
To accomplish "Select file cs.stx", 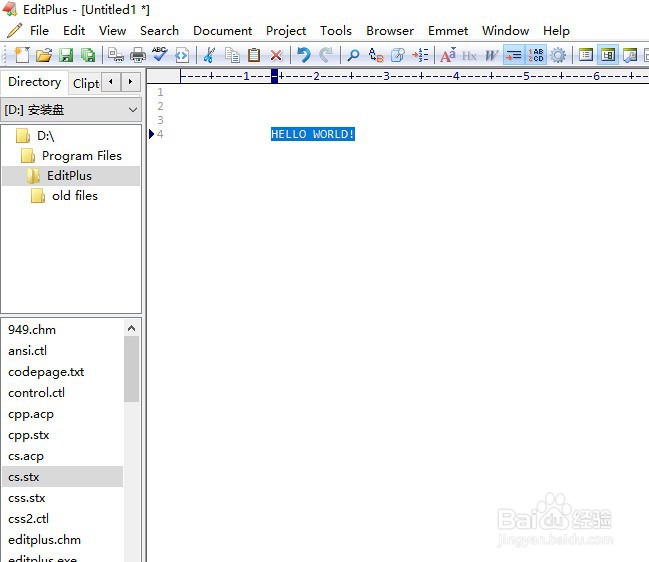I will pyautogui.click(x=62, y=477).
